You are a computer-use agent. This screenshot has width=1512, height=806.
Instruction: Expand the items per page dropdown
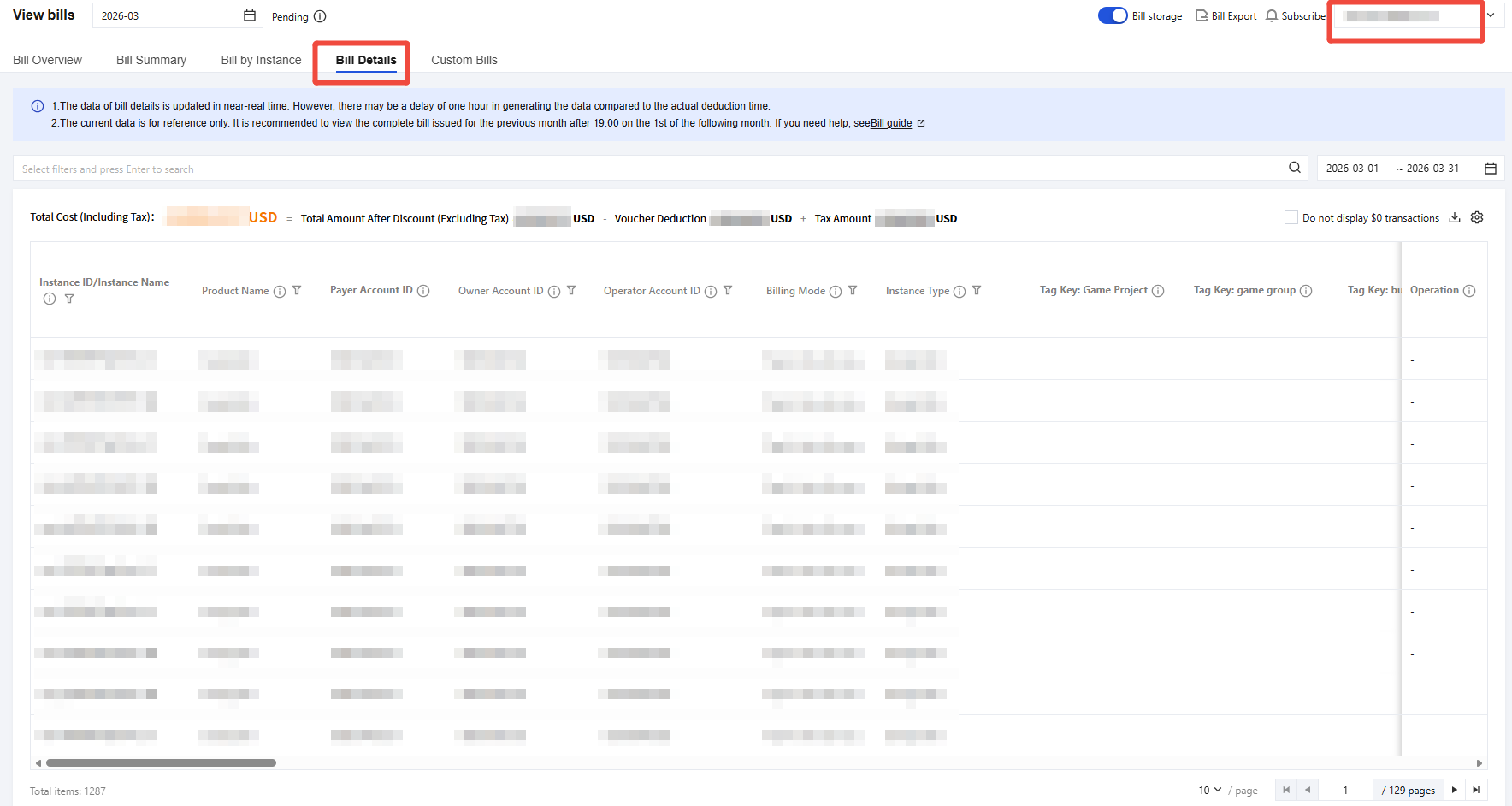click(x=1209, y=790)
